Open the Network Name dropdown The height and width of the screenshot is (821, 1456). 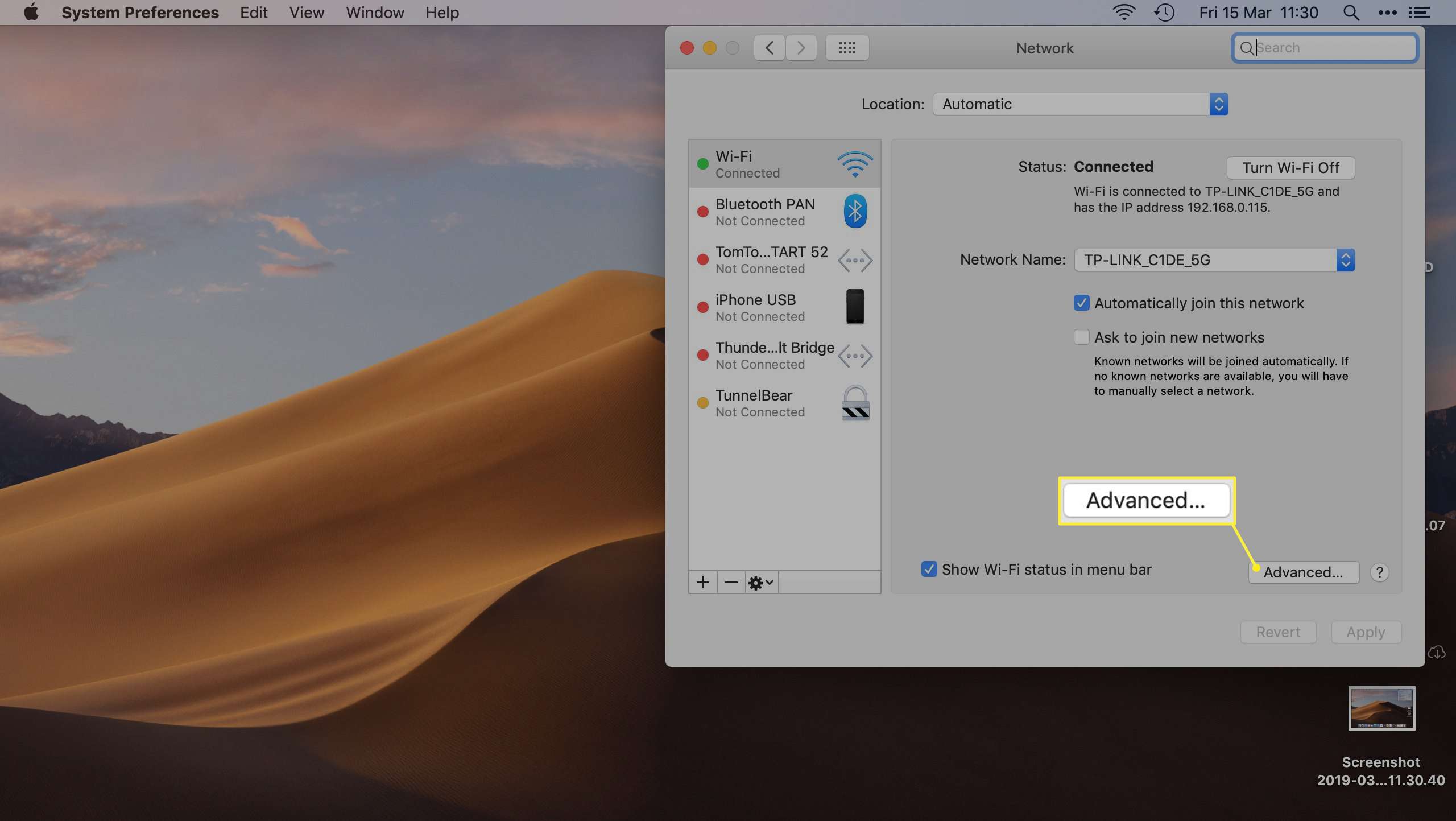pyautogui.click(x=1214, y=260)
